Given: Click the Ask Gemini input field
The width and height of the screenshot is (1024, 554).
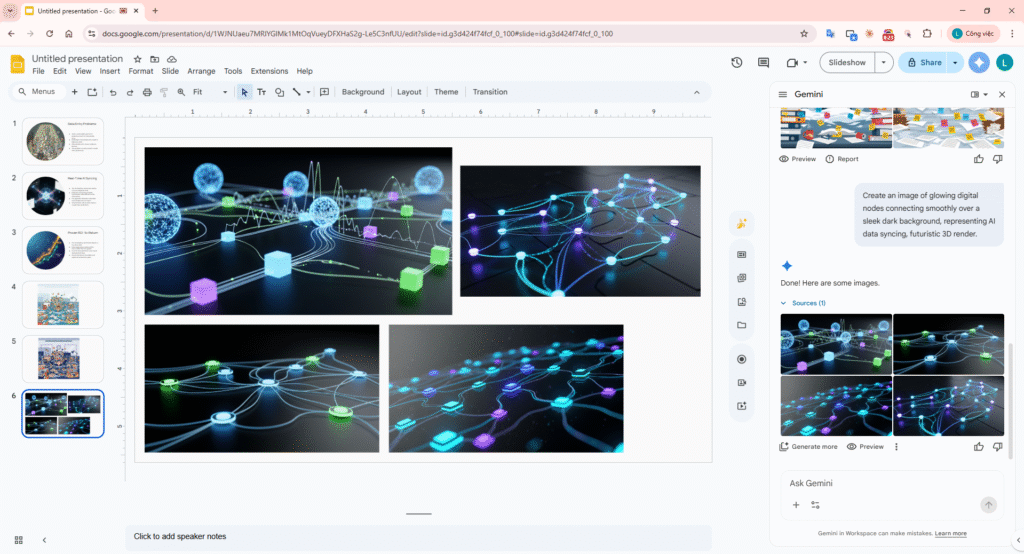Looking at the screenshot, I should pyautogui.click(x=880, y=483).
